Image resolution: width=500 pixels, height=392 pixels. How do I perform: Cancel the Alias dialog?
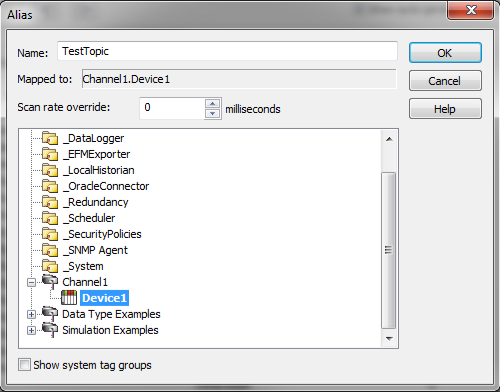click(445, 81)
